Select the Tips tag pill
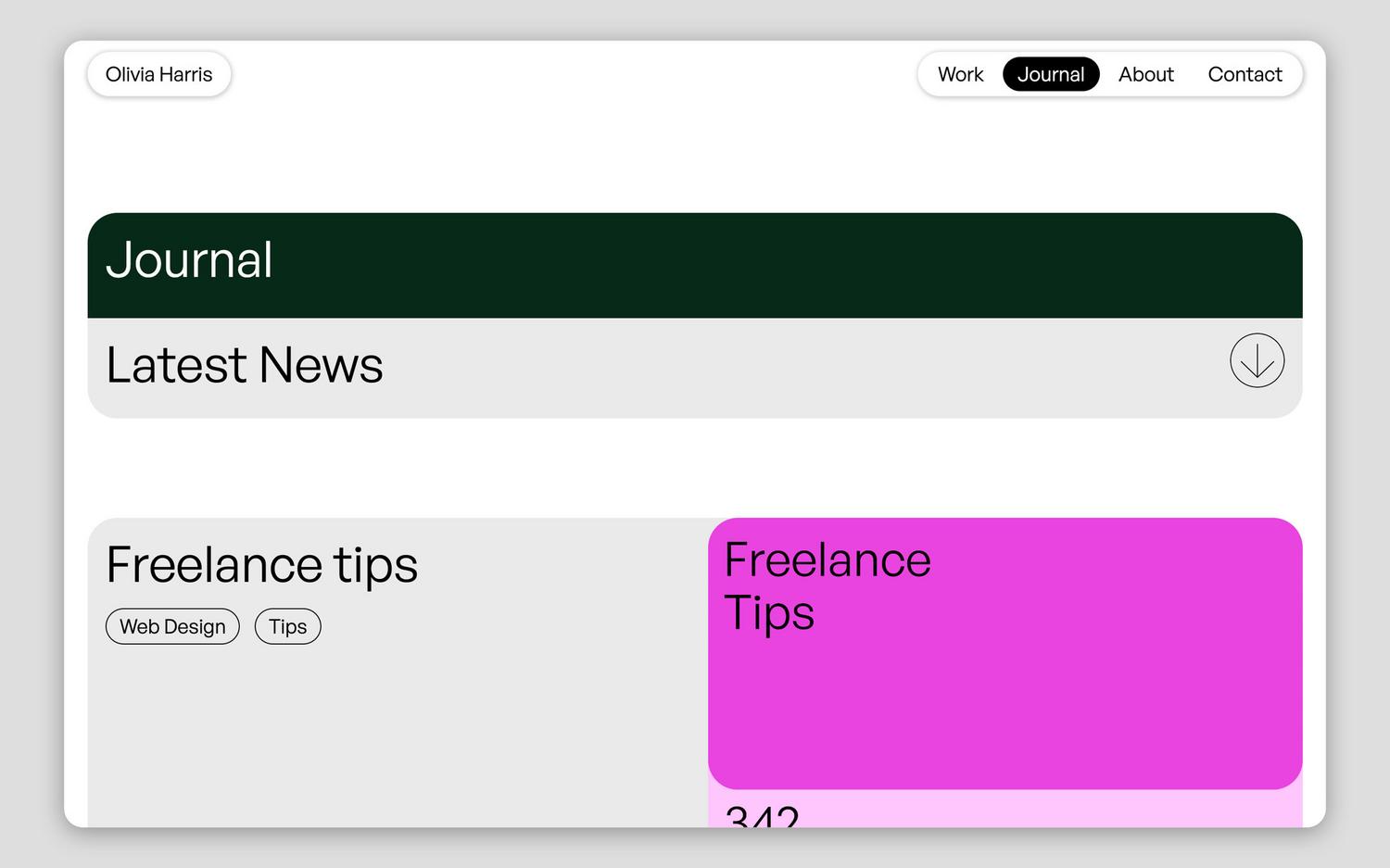The width and height of the screenshot is (1390, 868). click(287, 626)
